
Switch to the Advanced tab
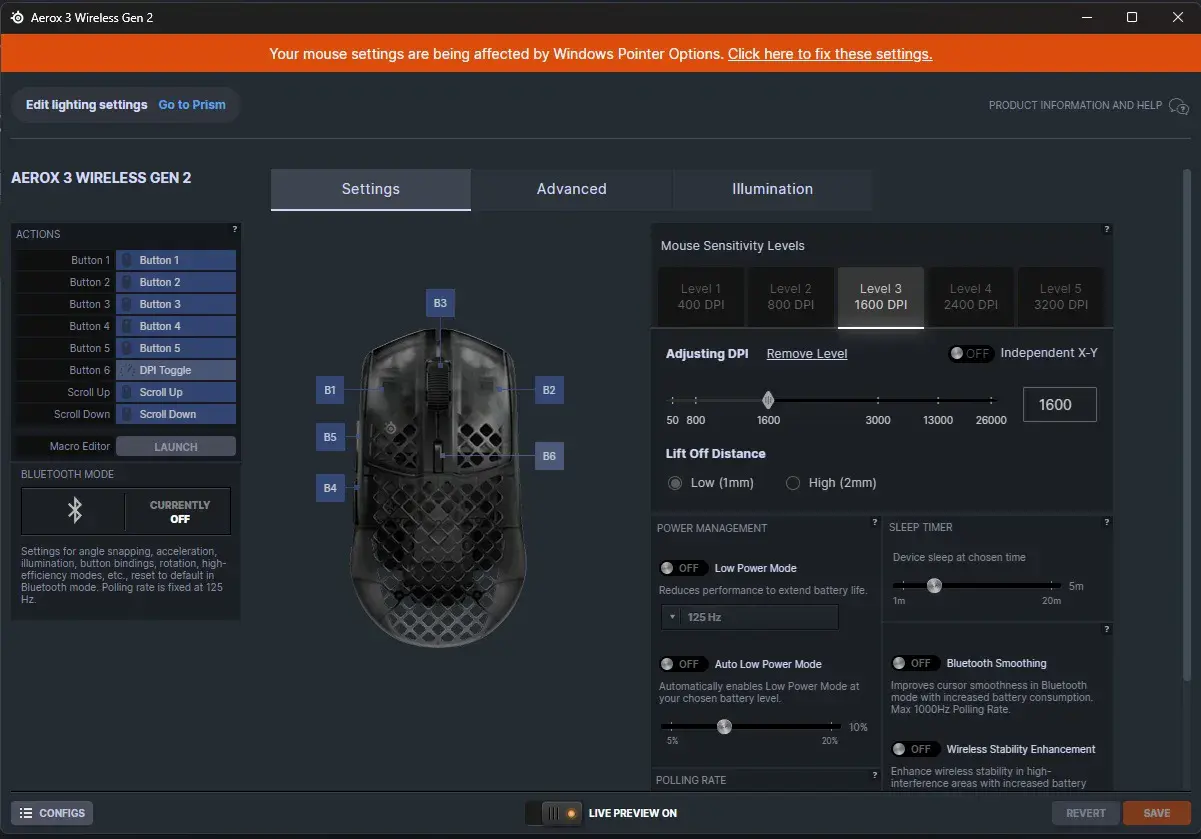point(571,189)
